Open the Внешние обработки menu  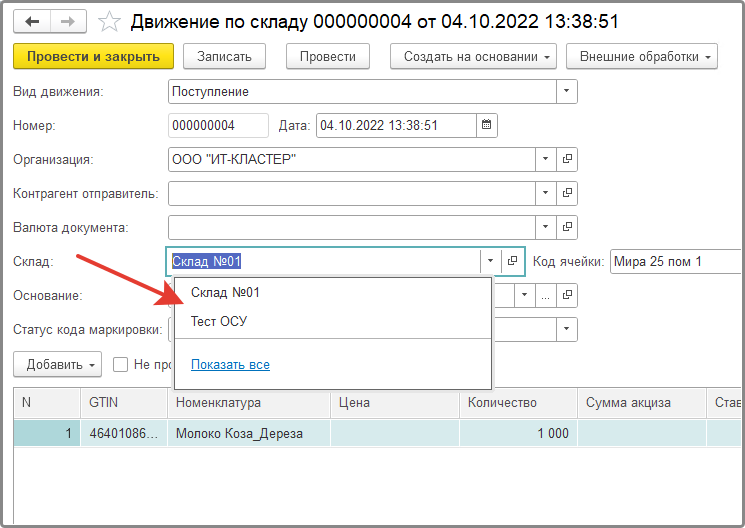(x=642, y=57)
